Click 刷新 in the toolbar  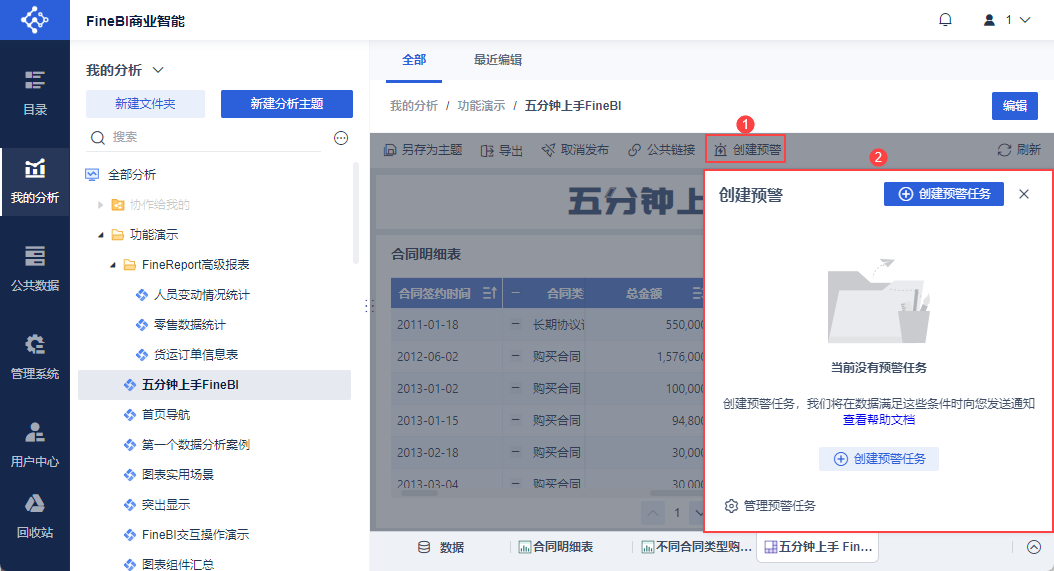pyautogui.click(x=1019, y=150)
